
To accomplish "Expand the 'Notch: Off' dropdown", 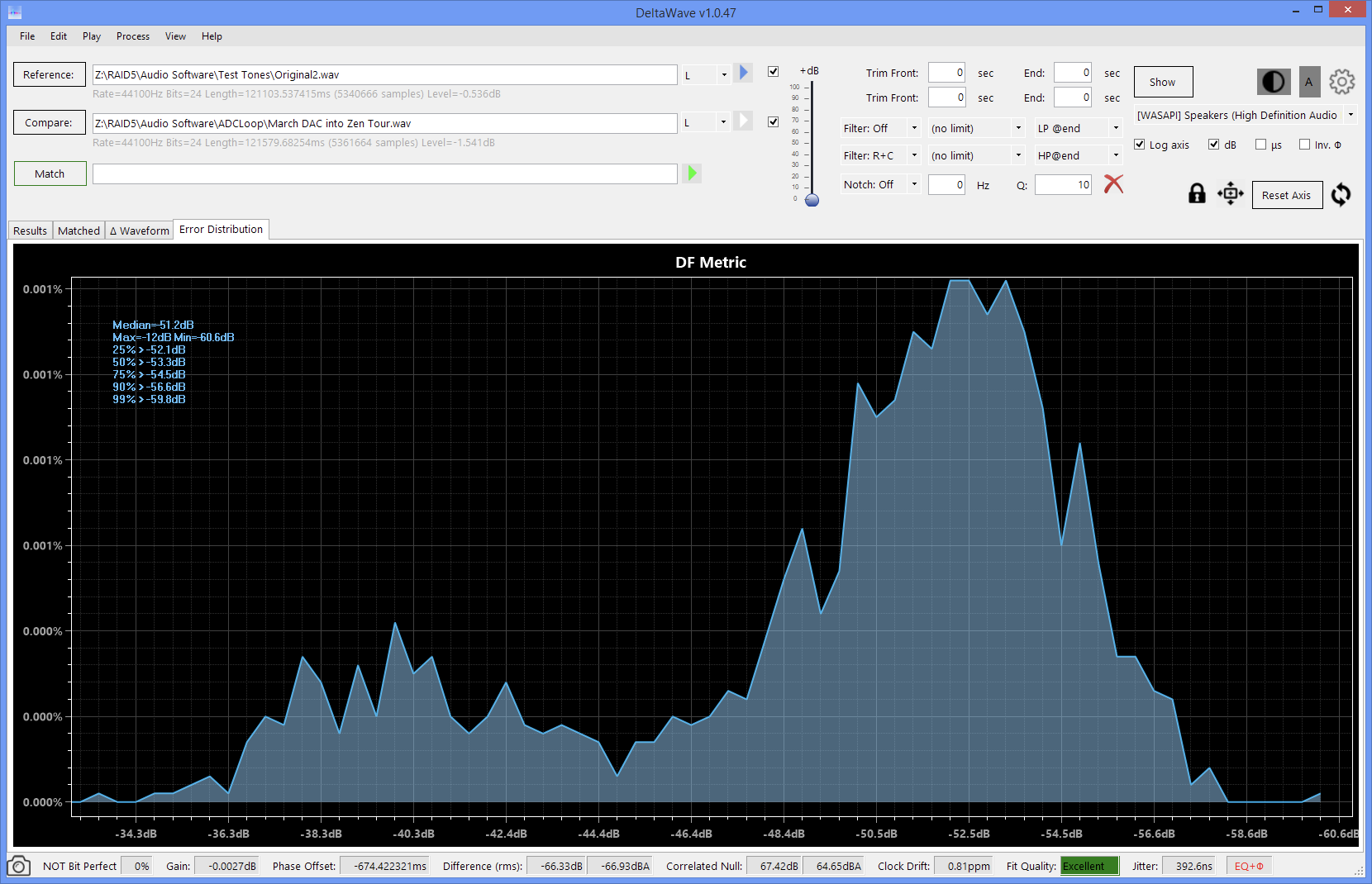I will (x=880, y=184).
